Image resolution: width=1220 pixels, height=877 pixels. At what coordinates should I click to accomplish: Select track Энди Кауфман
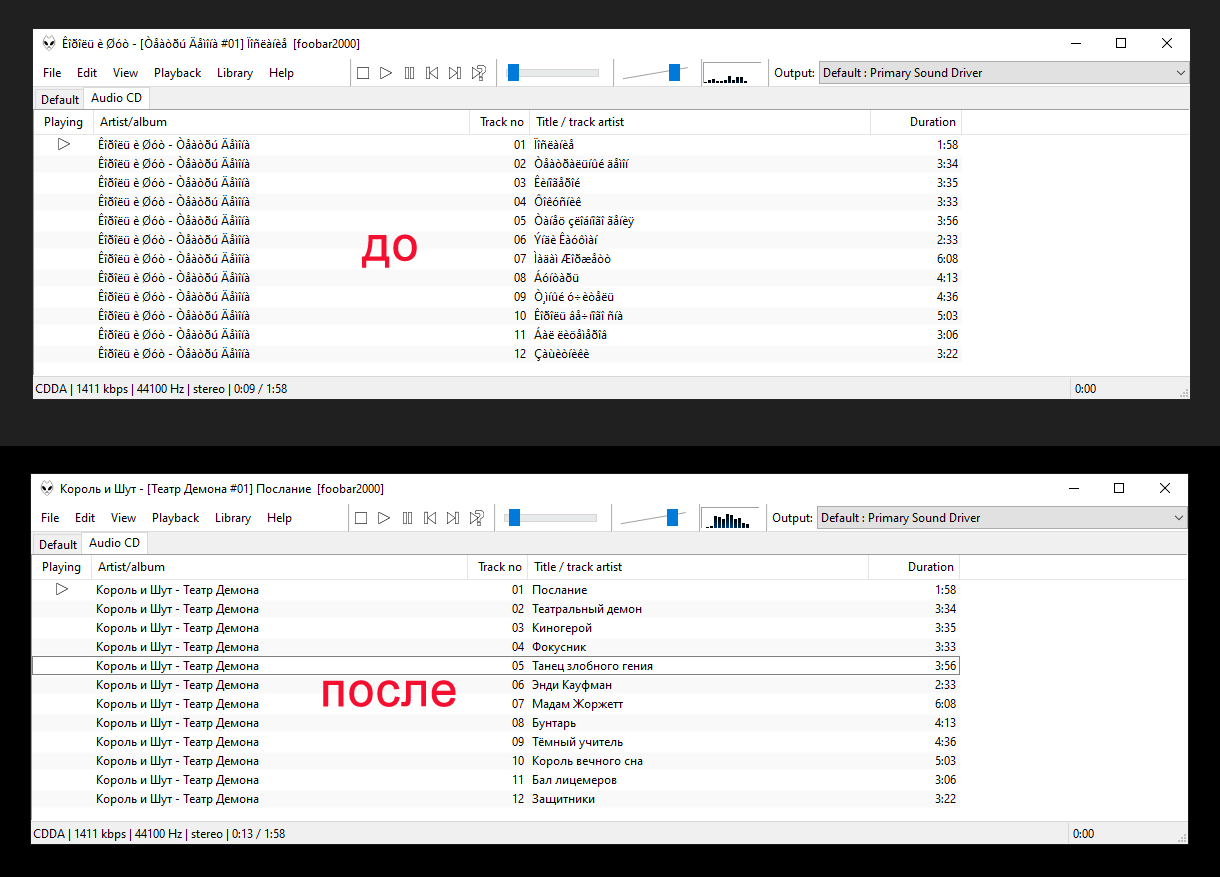click(x=496, y=685)
